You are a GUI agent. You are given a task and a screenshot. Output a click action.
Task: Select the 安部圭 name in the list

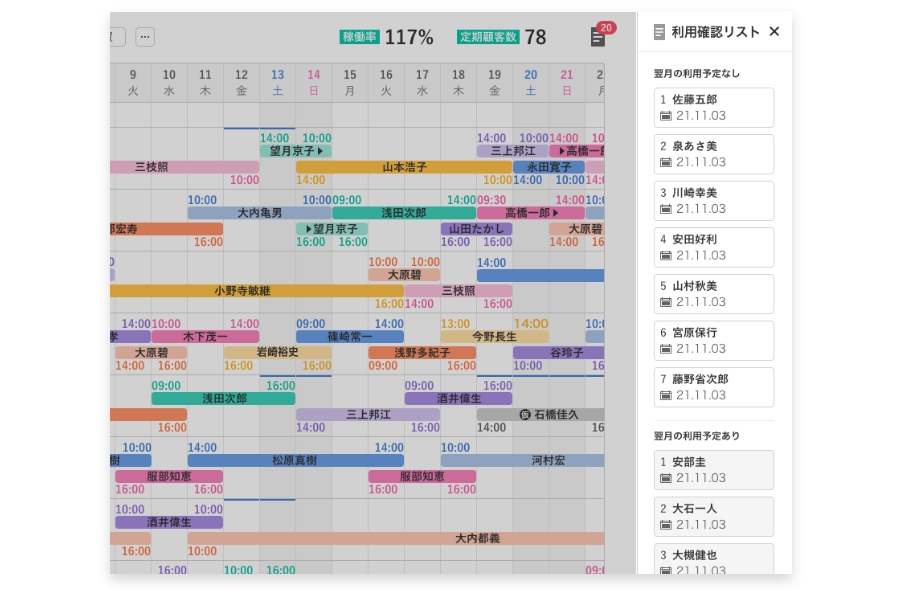point(689,462)
